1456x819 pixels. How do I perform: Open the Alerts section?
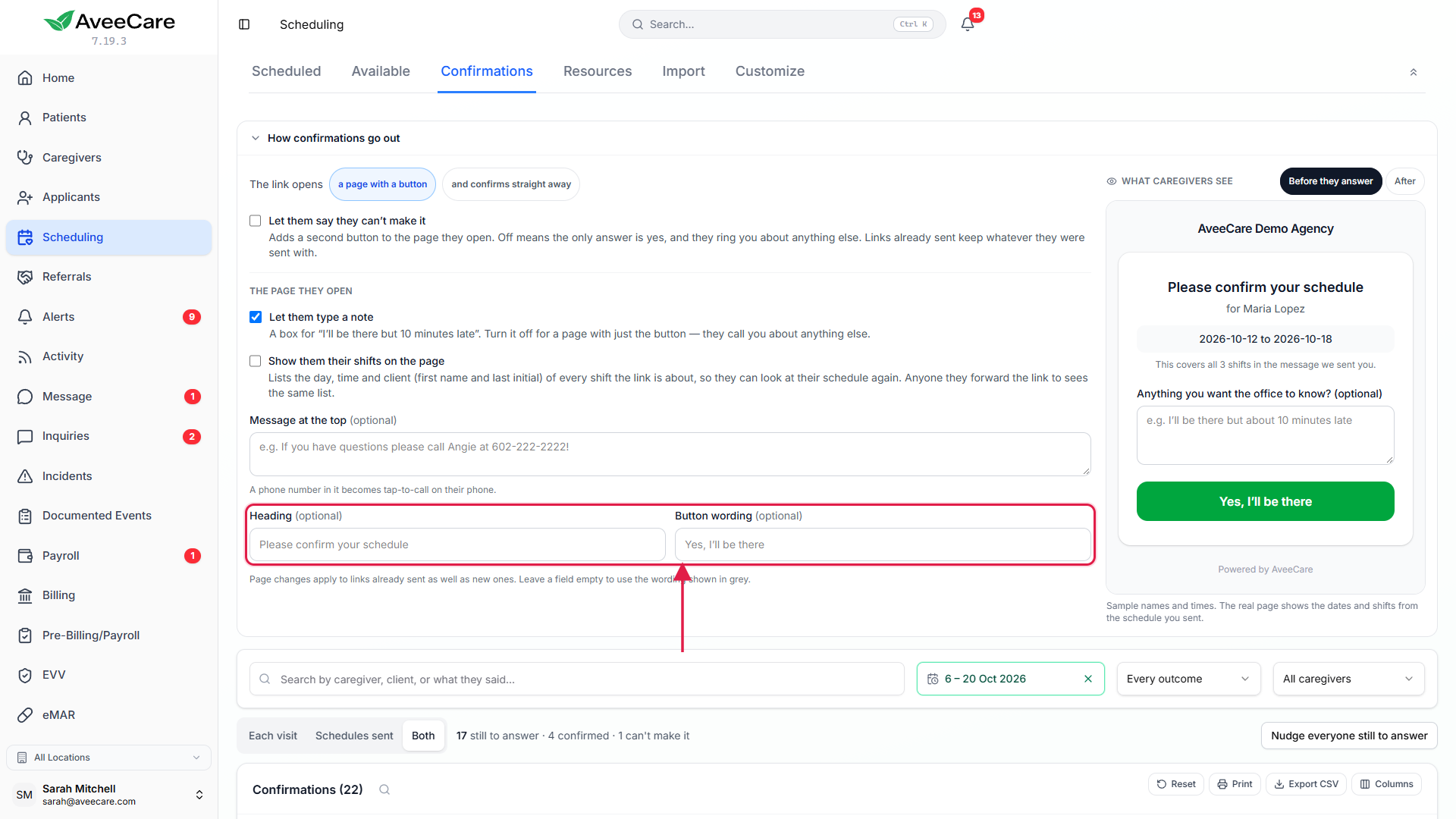coord(108,317)
